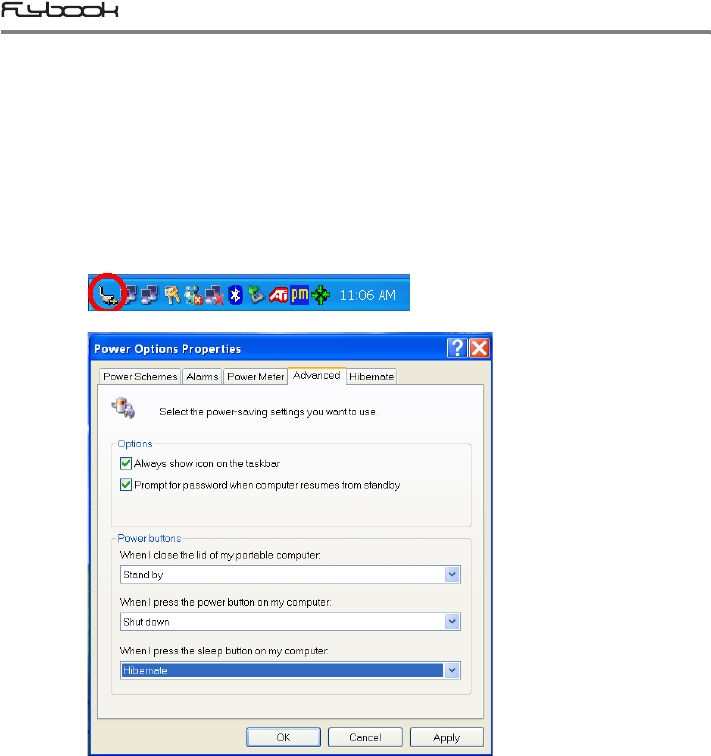Click the 'When I close the lid' label
The image size is (711, 756).
point(220,555)
